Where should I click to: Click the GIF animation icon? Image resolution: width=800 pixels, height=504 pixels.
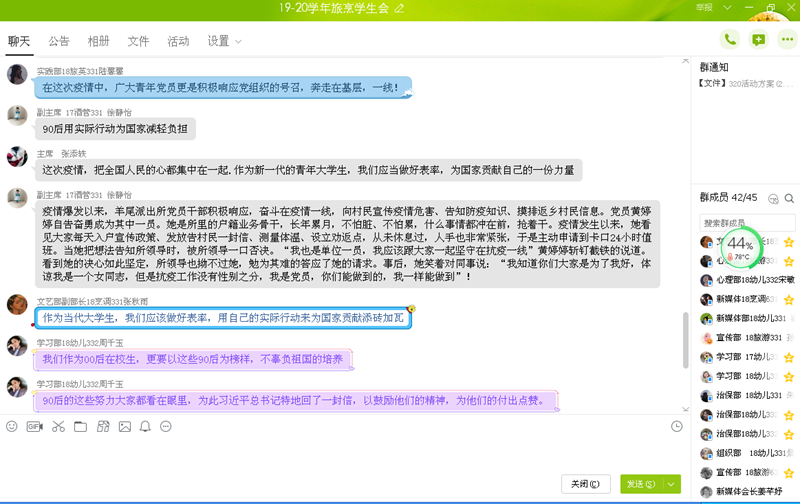(x=35, y=427)
